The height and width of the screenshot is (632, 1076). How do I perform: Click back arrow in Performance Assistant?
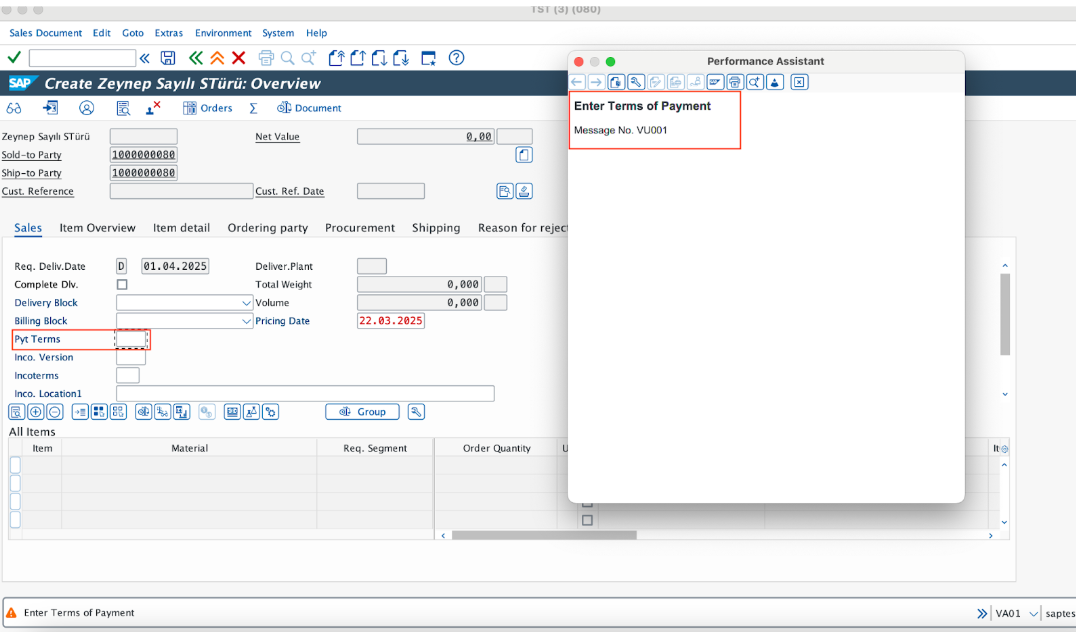coord(577,82)
